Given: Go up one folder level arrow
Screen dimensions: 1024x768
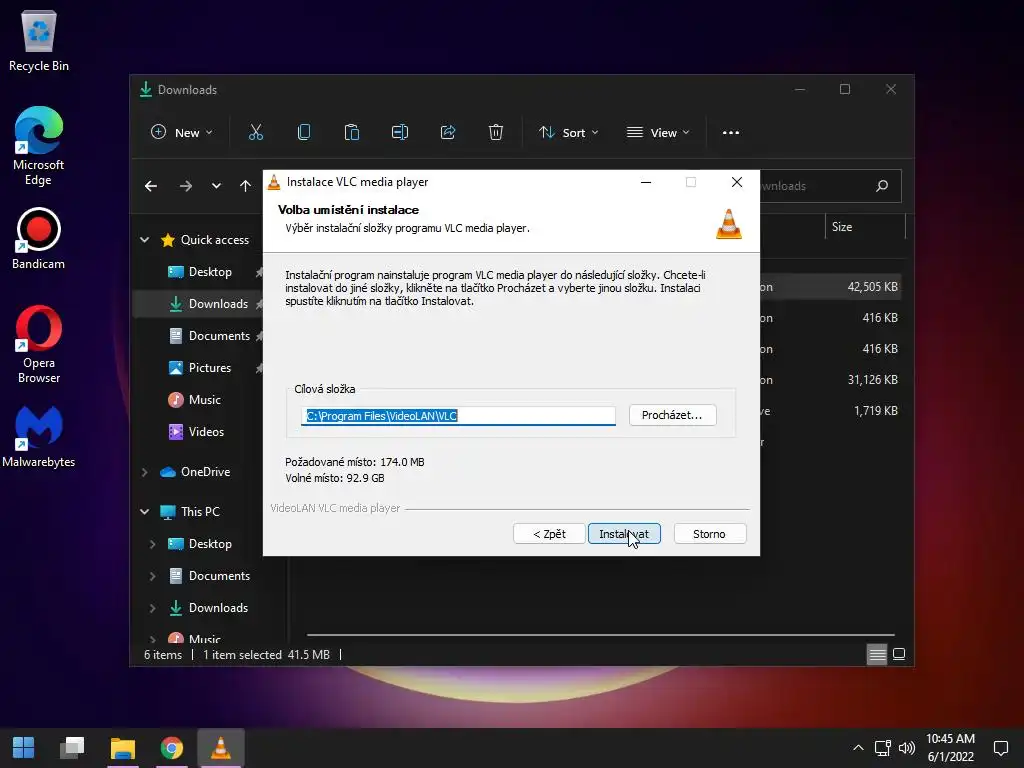Looking at the screenshot, I should [246, 186].
